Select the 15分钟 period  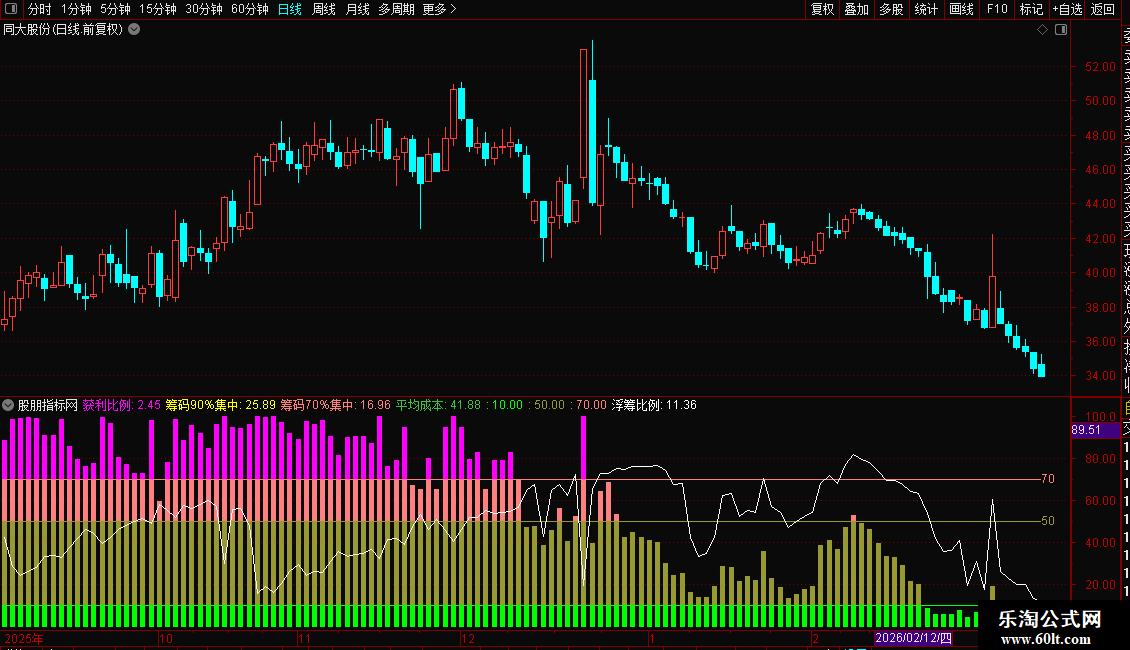[x=158, y=9]
